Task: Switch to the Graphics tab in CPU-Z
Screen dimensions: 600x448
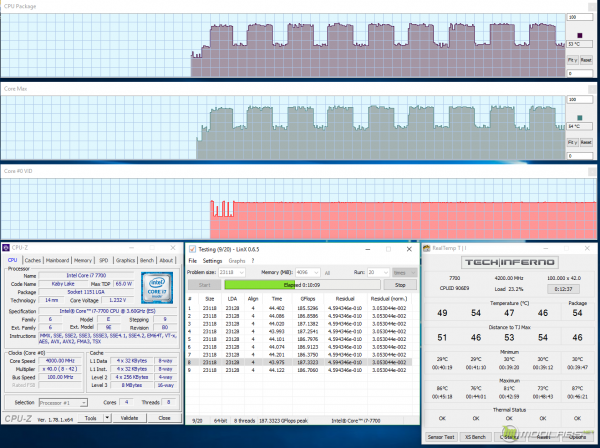Action: [126, 260]
